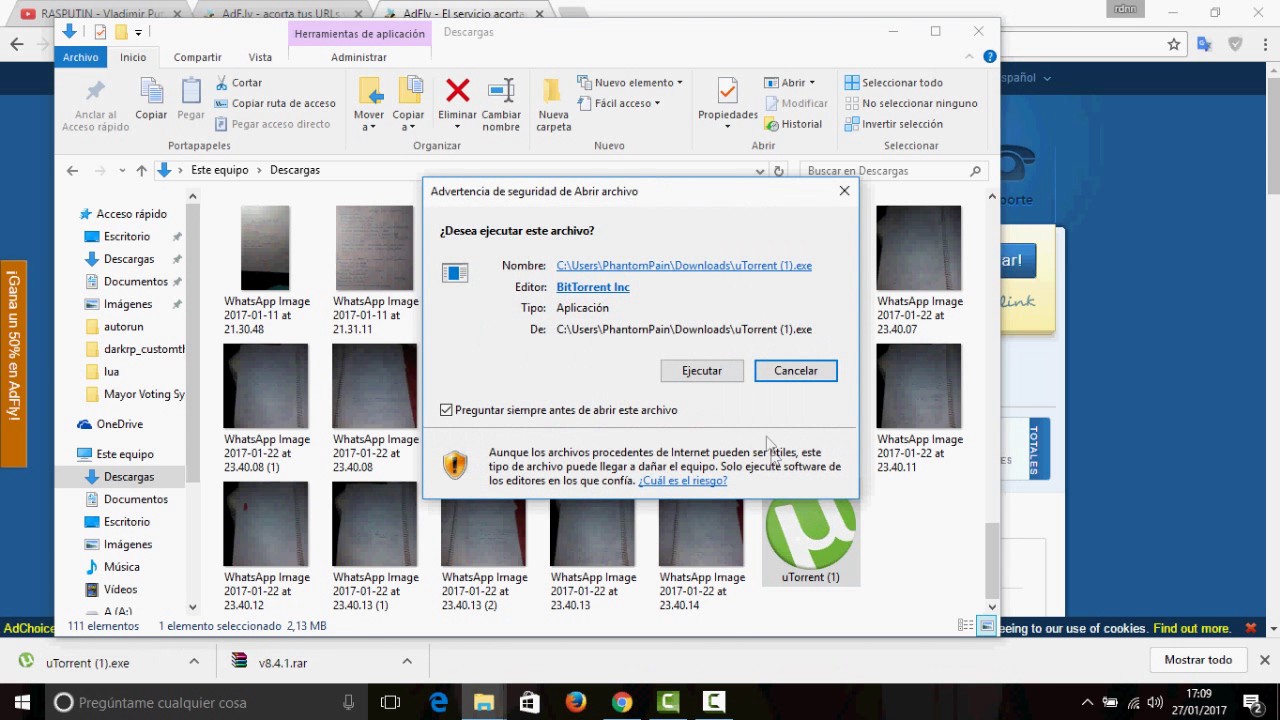Click the Este equipo breadcrumb in address bar

[220, 171]
